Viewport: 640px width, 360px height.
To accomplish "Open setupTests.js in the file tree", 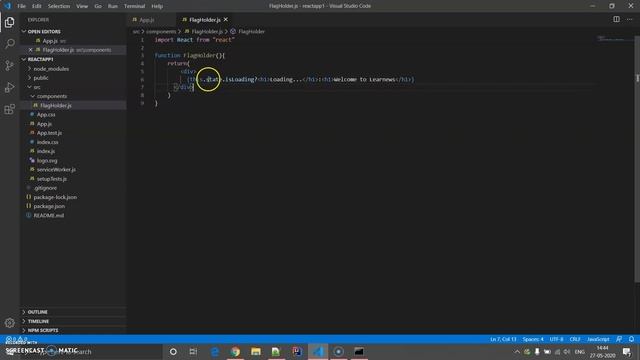I will point(73,179).
